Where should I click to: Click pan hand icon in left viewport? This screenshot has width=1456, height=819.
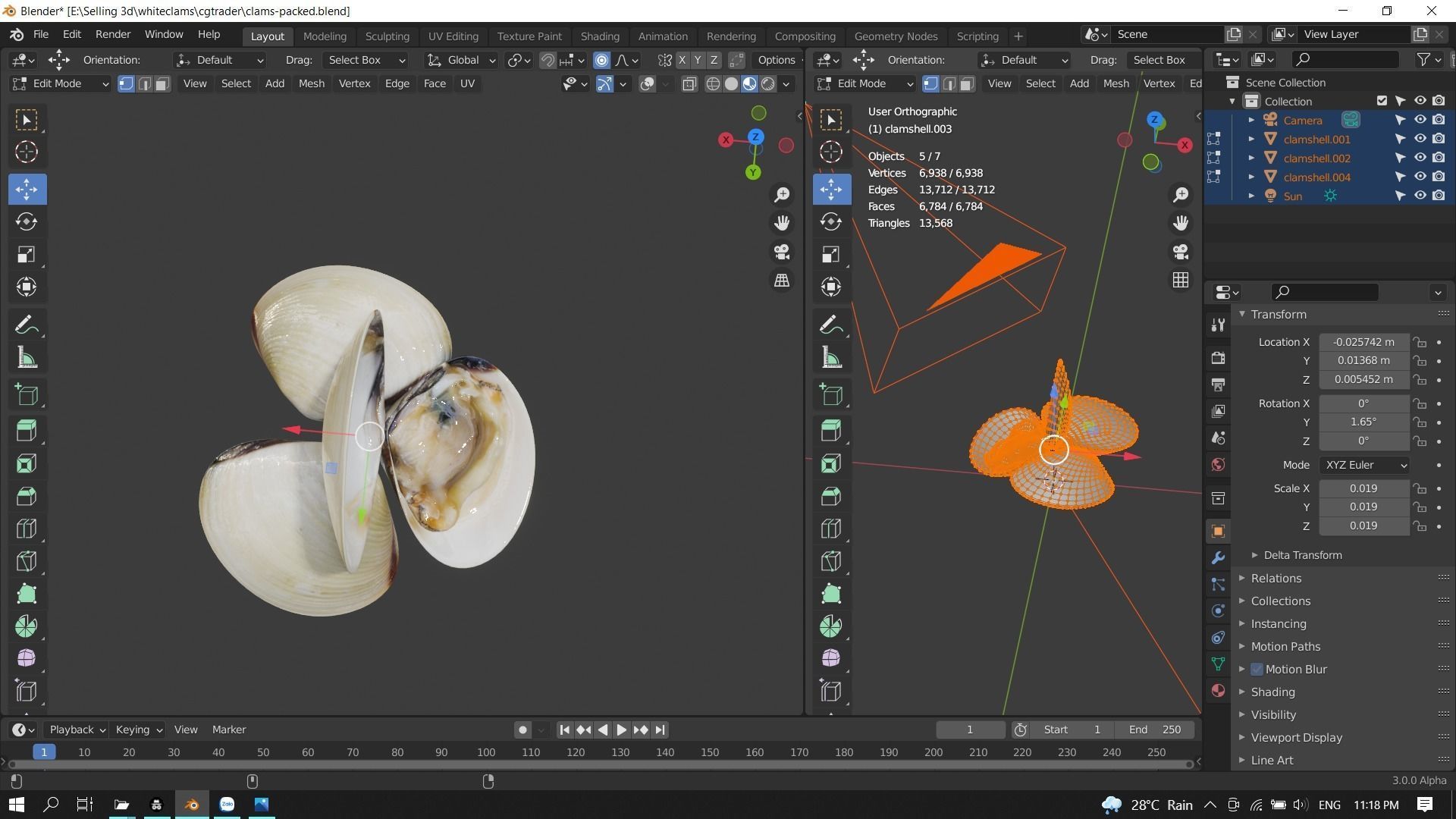tap(782, 223)
